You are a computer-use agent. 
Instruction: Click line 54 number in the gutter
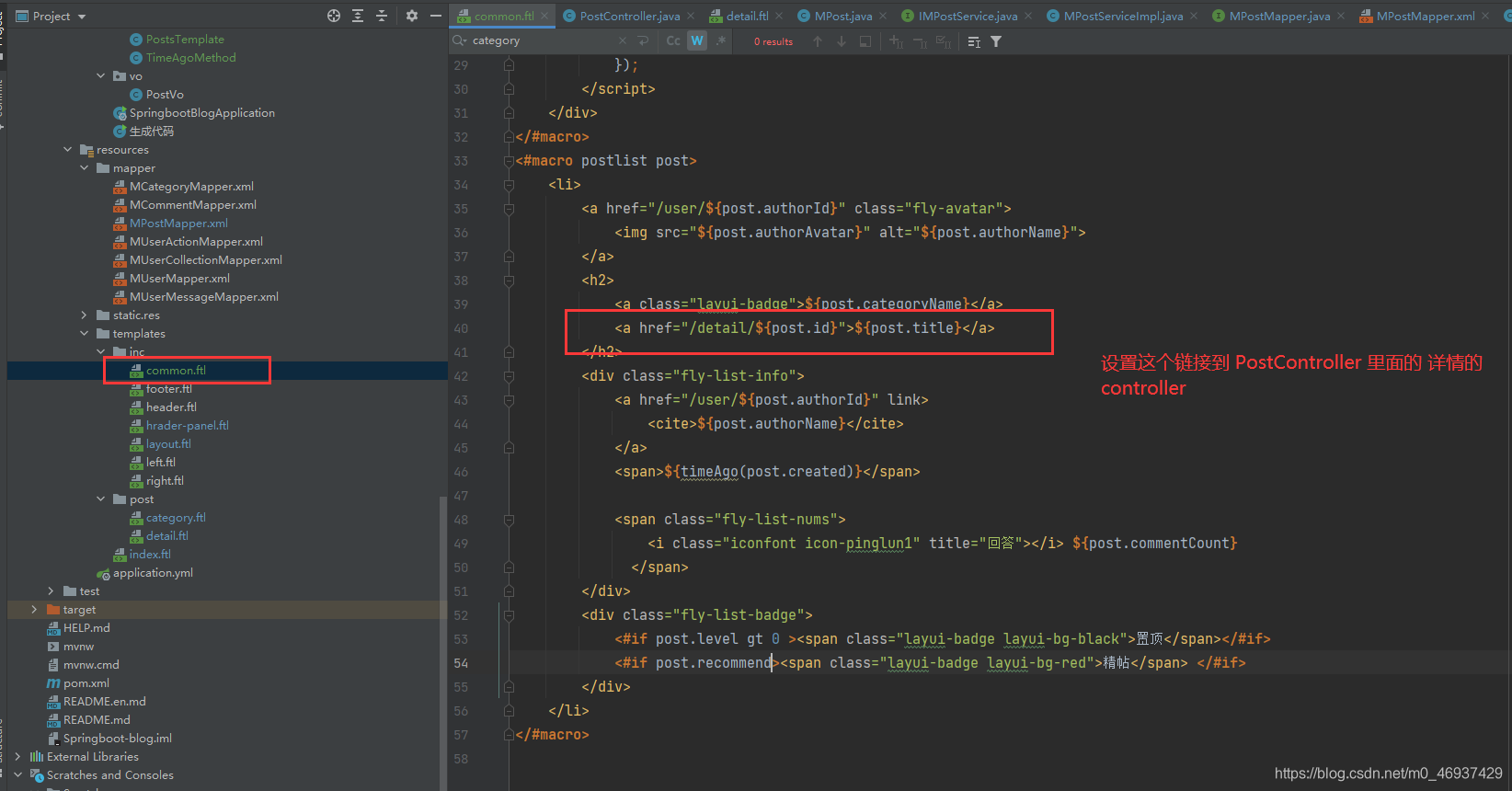[461, 663]
